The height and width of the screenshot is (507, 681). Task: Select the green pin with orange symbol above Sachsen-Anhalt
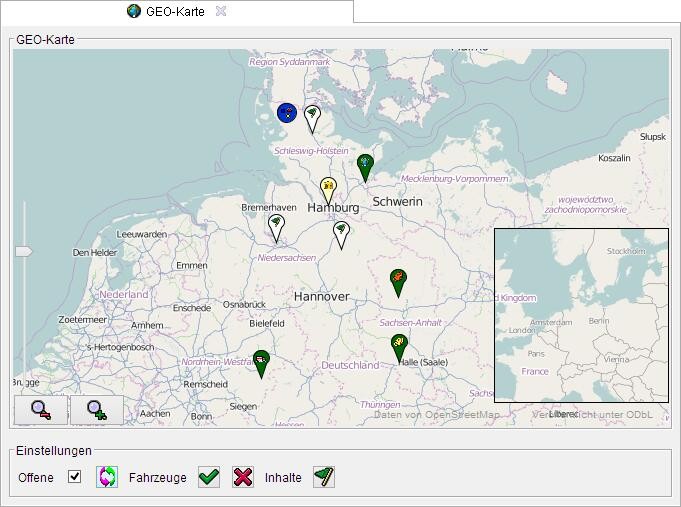point(398,283)
